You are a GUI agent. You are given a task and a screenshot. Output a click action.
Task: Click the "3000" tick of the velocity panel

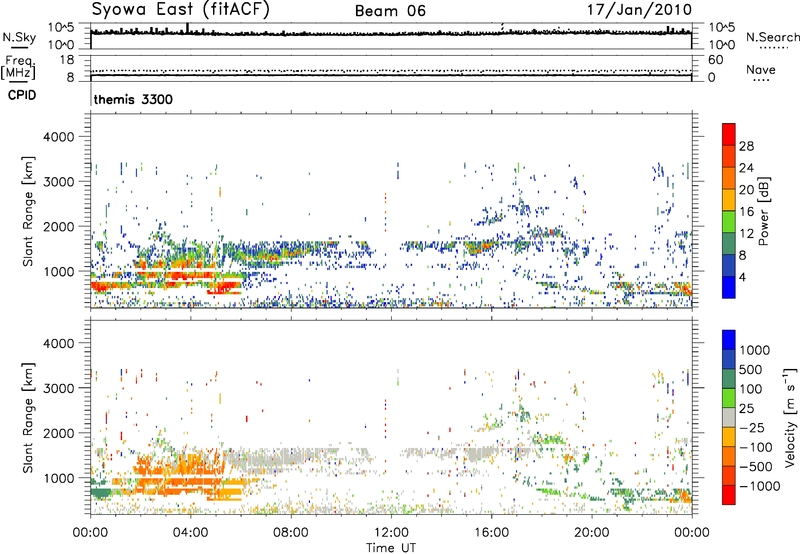[59, 388]
